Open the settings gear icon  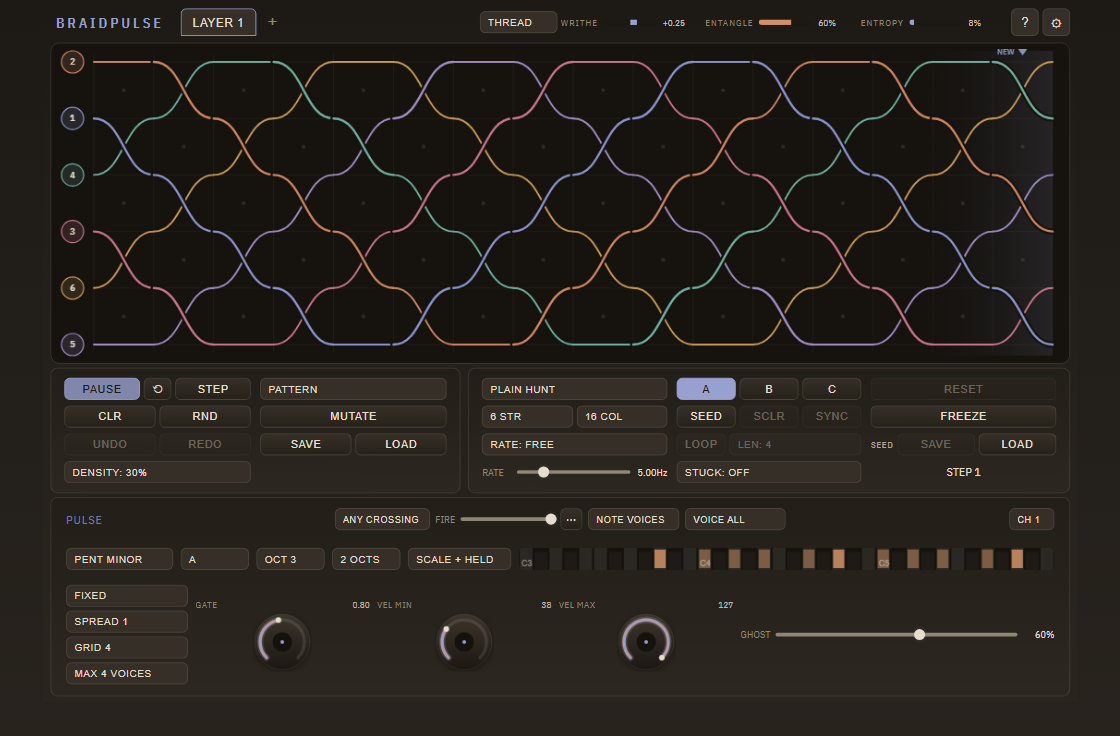[x=1056, y=22]
